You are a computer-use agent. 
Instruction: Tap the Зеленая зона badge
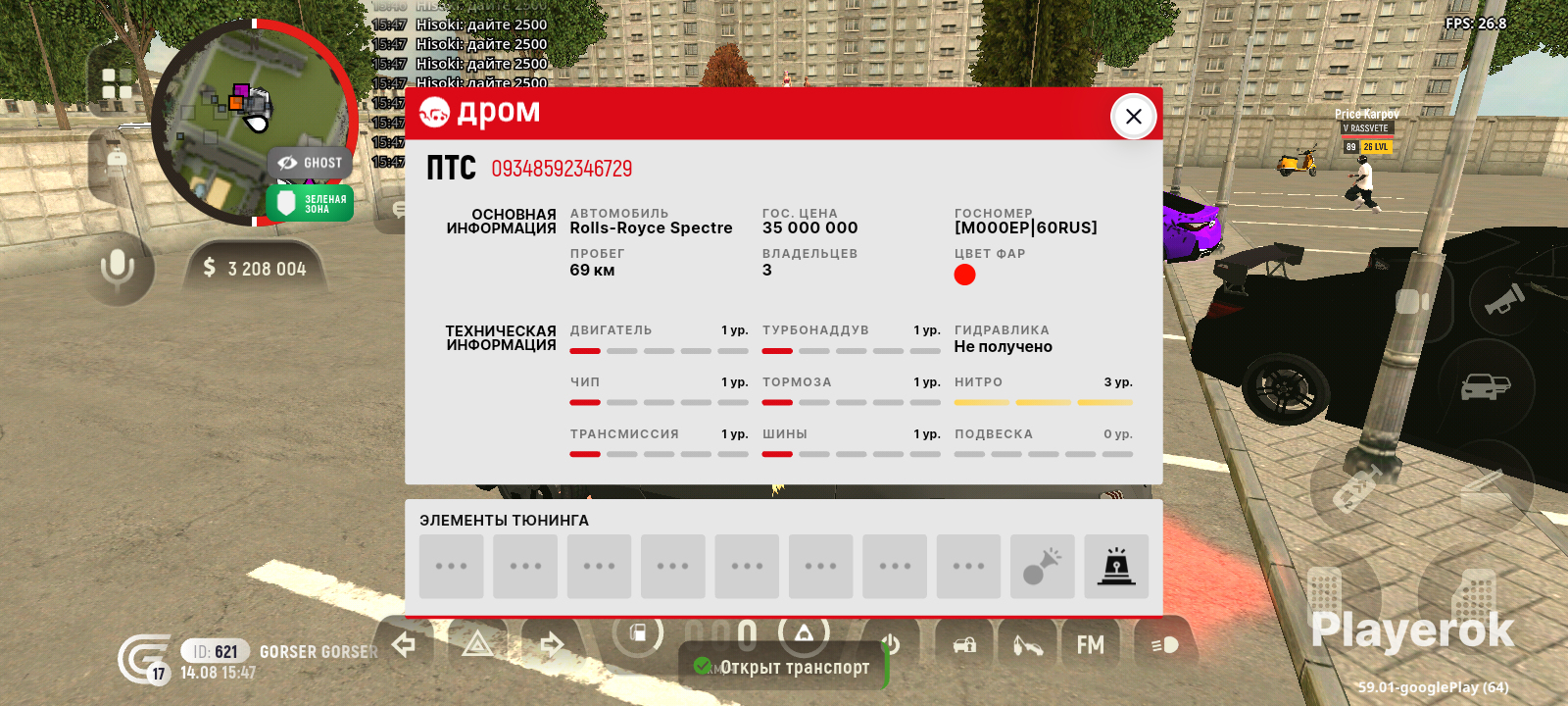(310, 203)
